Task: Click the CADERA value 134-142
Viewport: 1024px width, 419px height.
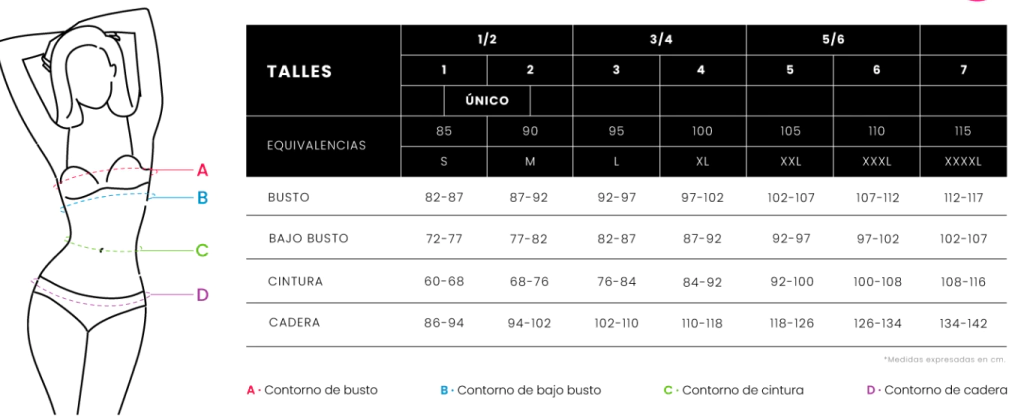Action: (x=963, y=323)
